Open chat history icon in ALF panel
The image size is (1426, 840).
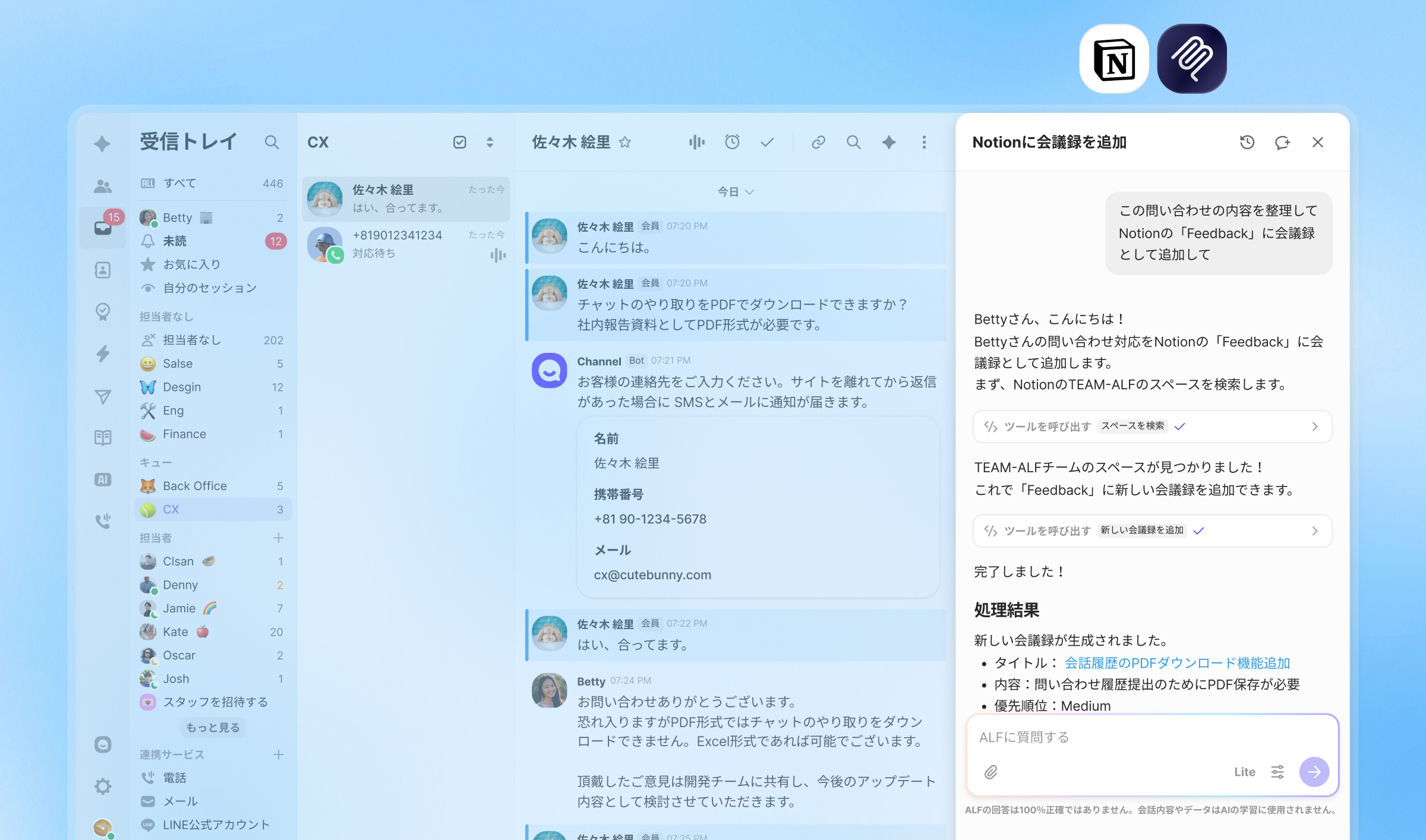coord(1247,142)
